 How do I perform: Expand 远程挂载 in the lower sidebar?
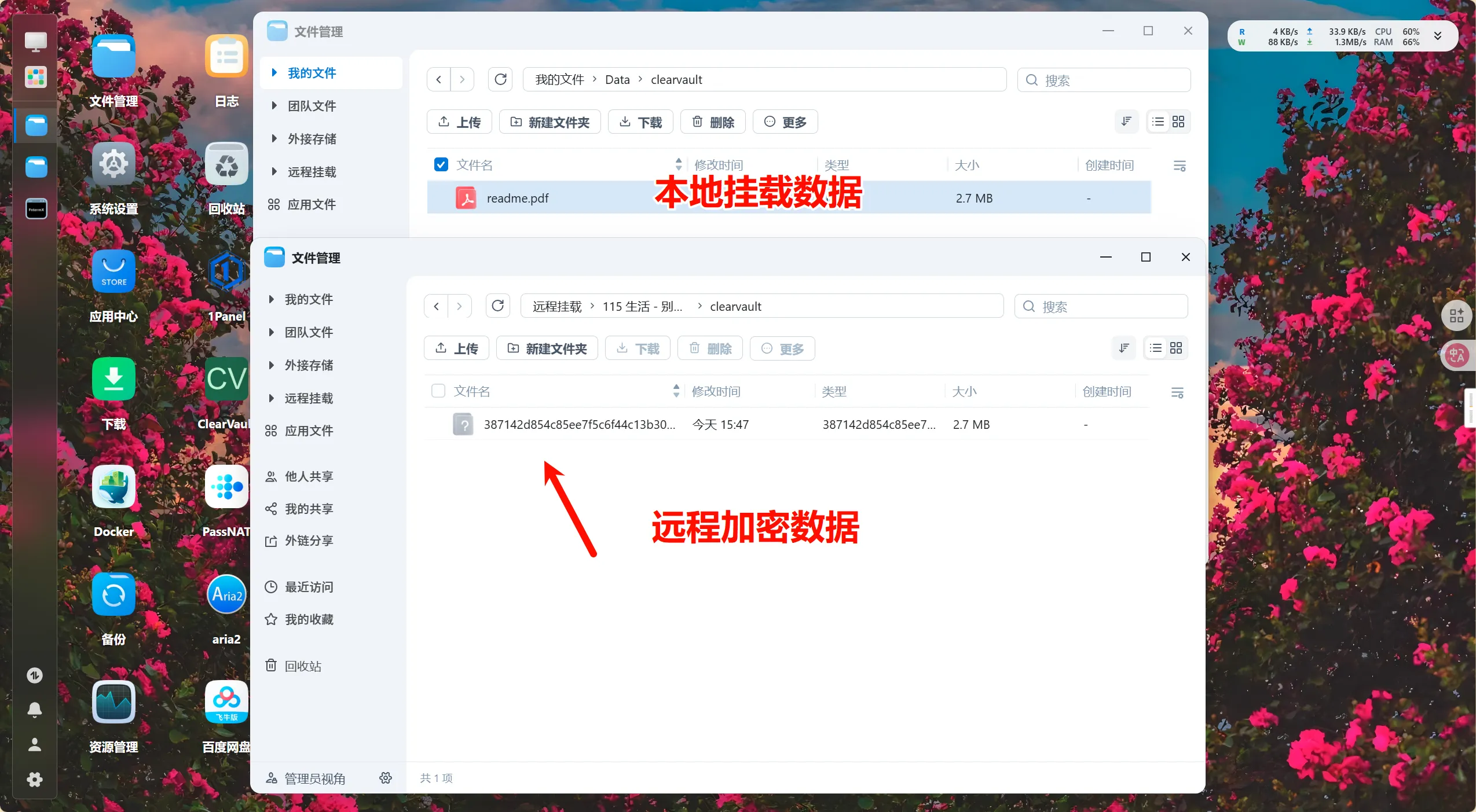pyautogui.click(x=271, y=398)
